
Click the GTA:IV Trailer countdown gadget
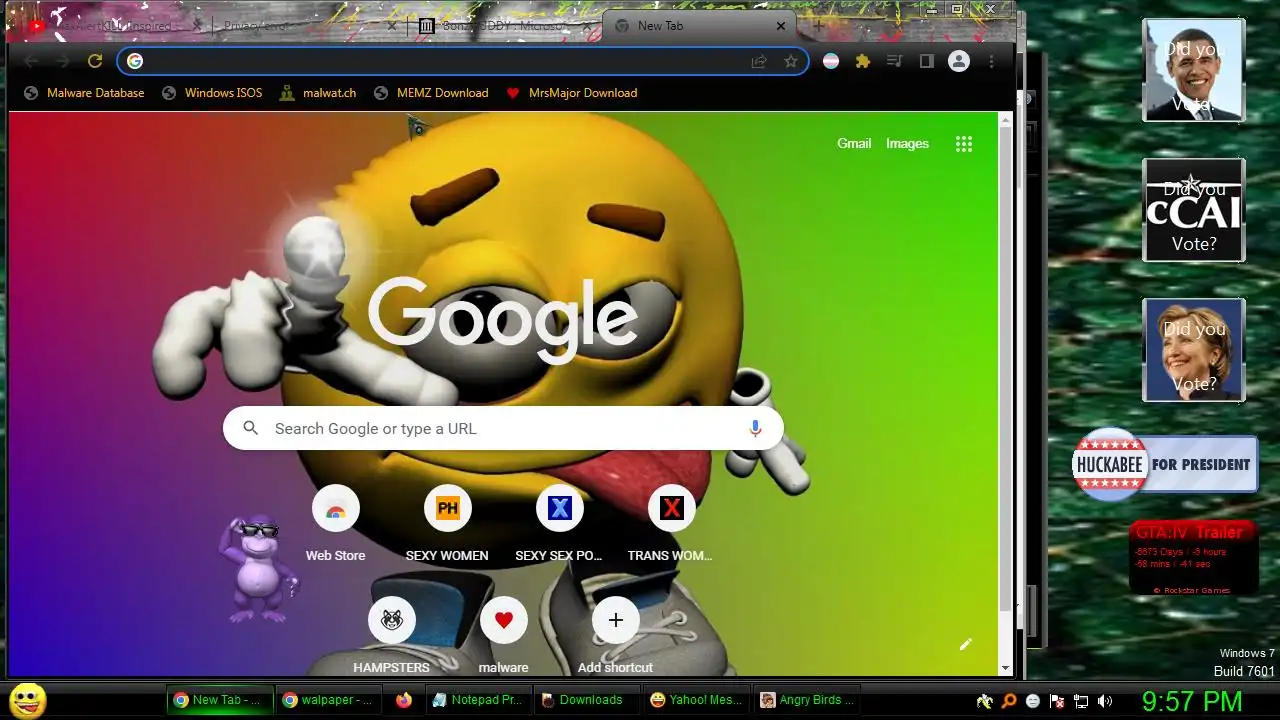pos(1194,558)
